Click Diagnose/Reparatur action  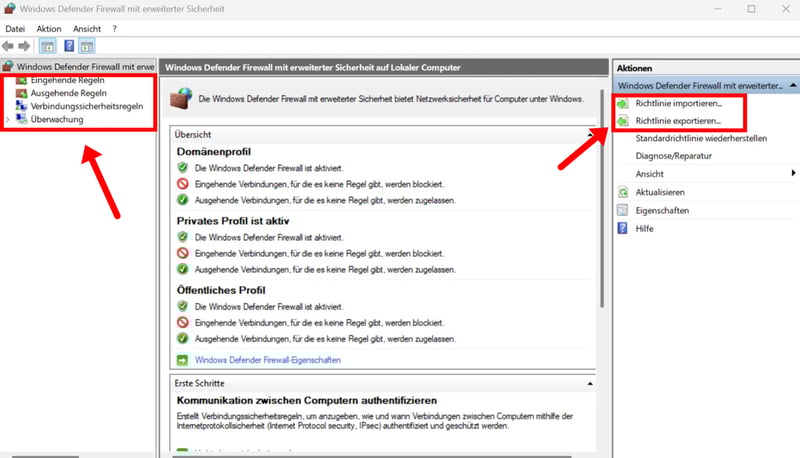pos(673,156)
